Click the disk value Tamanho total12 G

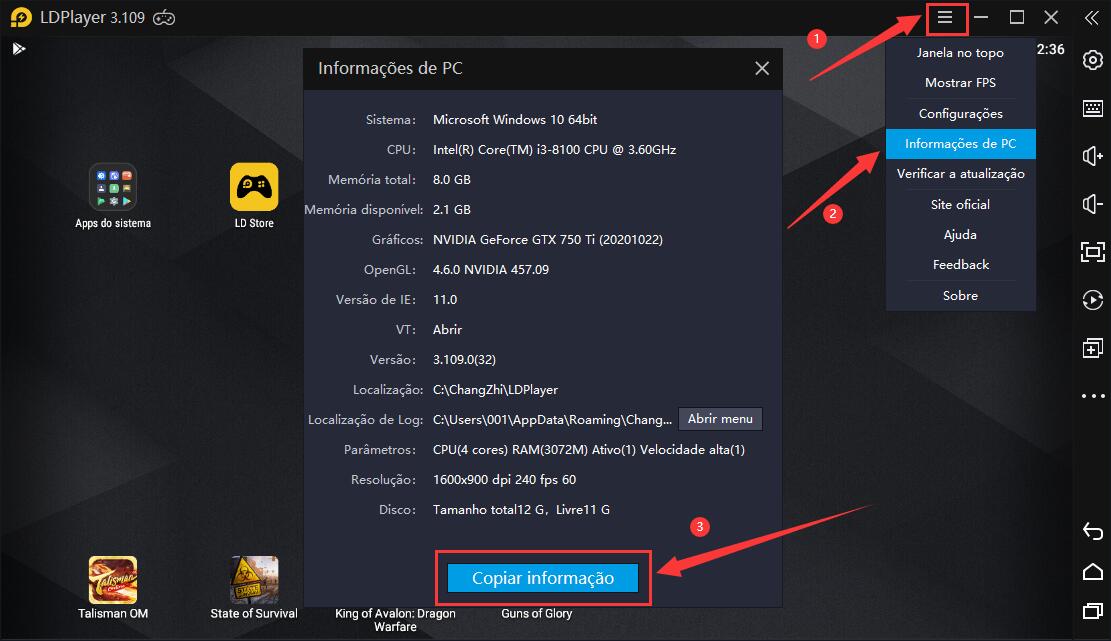tap(521, 509)
